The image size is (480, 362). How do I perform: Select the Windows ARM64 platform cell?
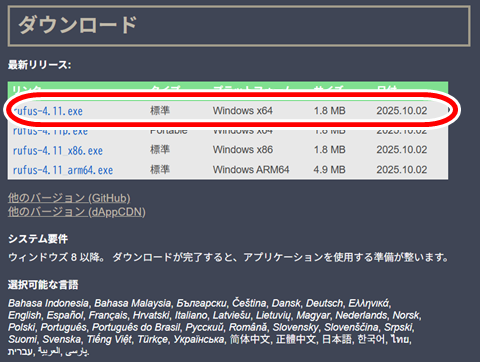pyautogui.click(x=251, y=170)
